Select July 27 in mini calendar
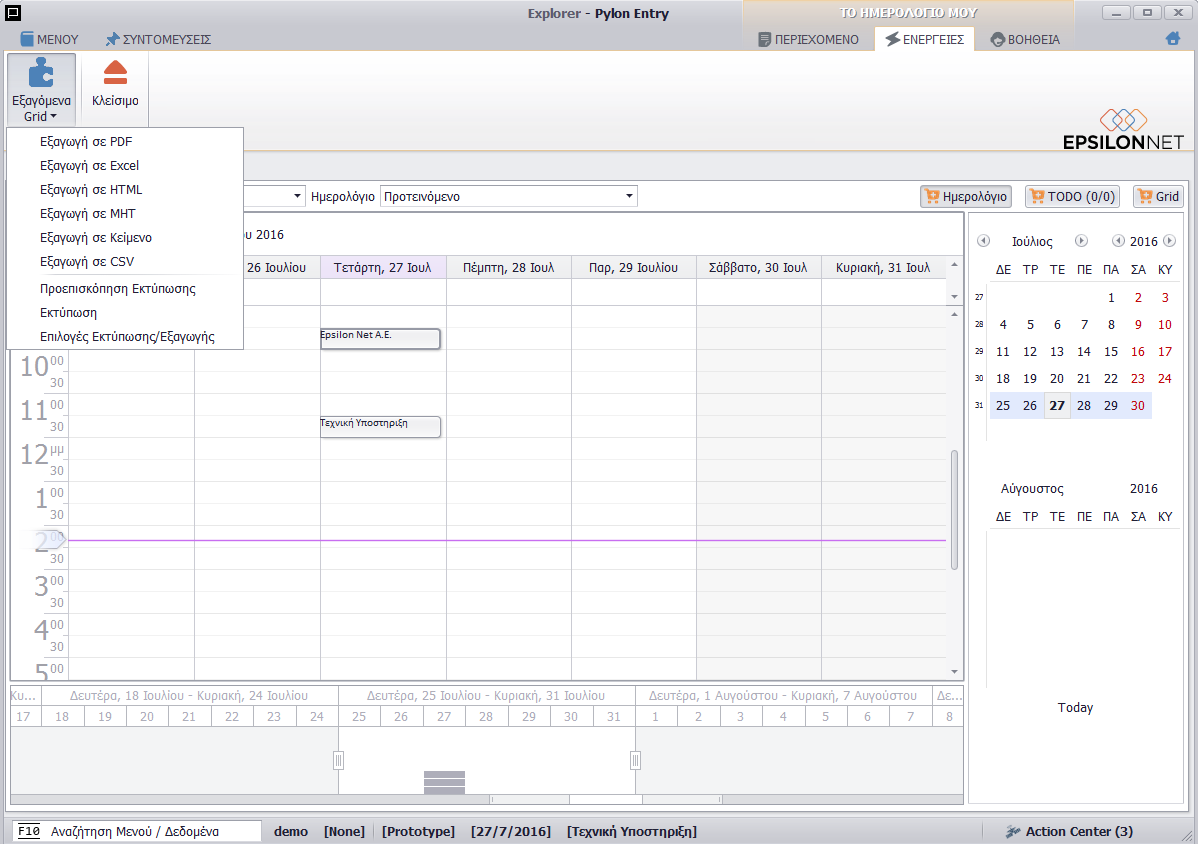The width and height of the screenshot is (1198, 844). [x=1057, y=406]
